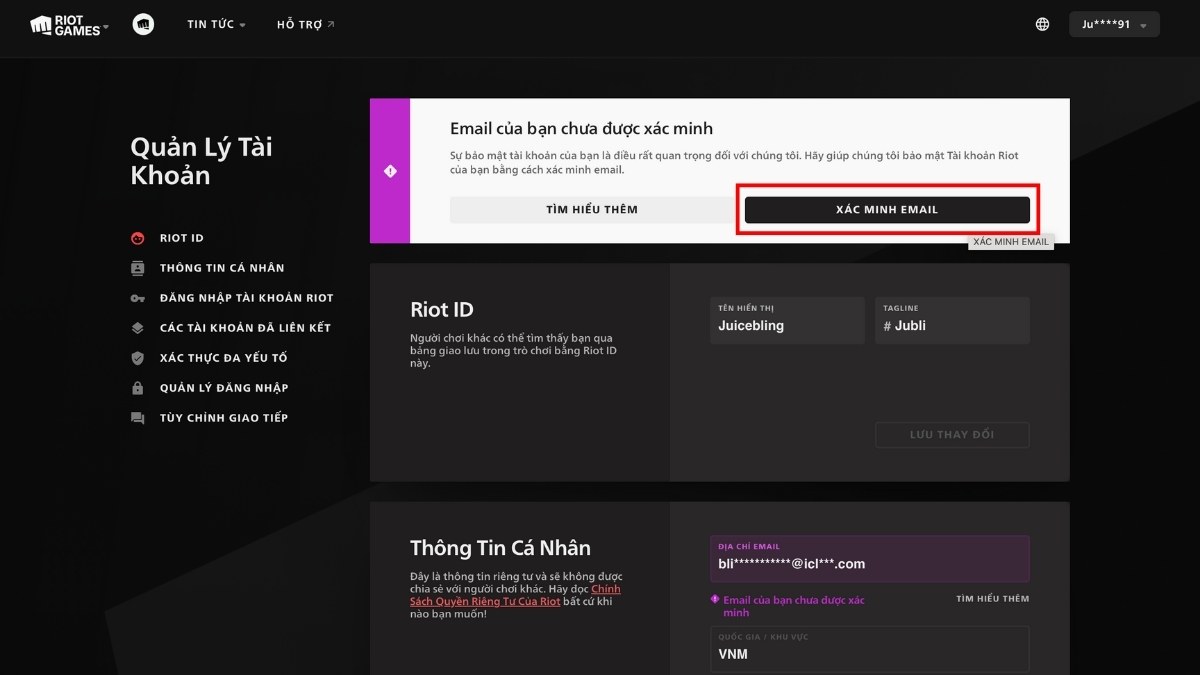Open the Hỗ Trợ support link
The height and width of the screenshot is (675, 1200).
(x=305, y=24)
